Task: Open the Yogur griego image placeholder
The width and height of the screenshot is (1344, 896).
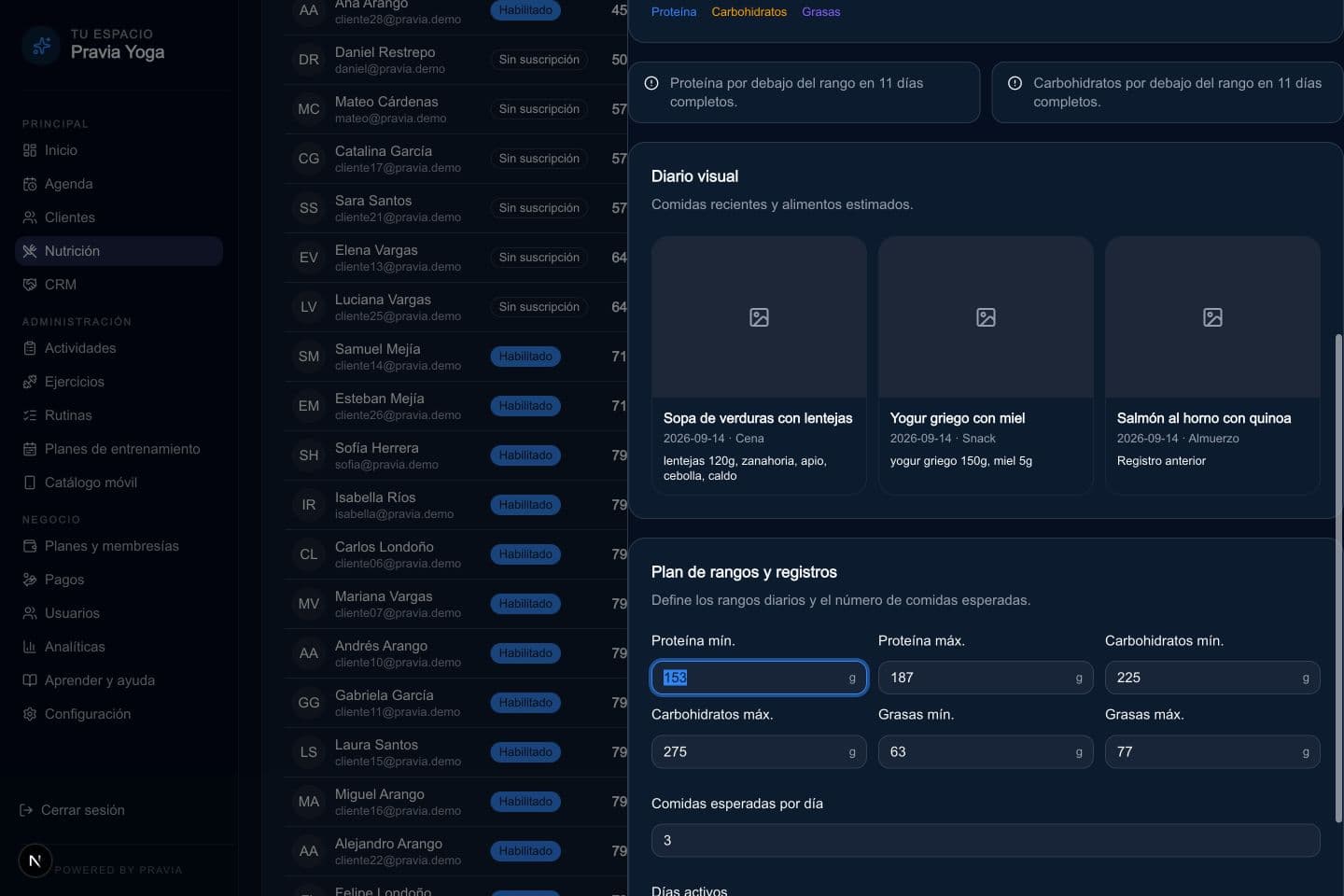Action: (x=986, y=317)
